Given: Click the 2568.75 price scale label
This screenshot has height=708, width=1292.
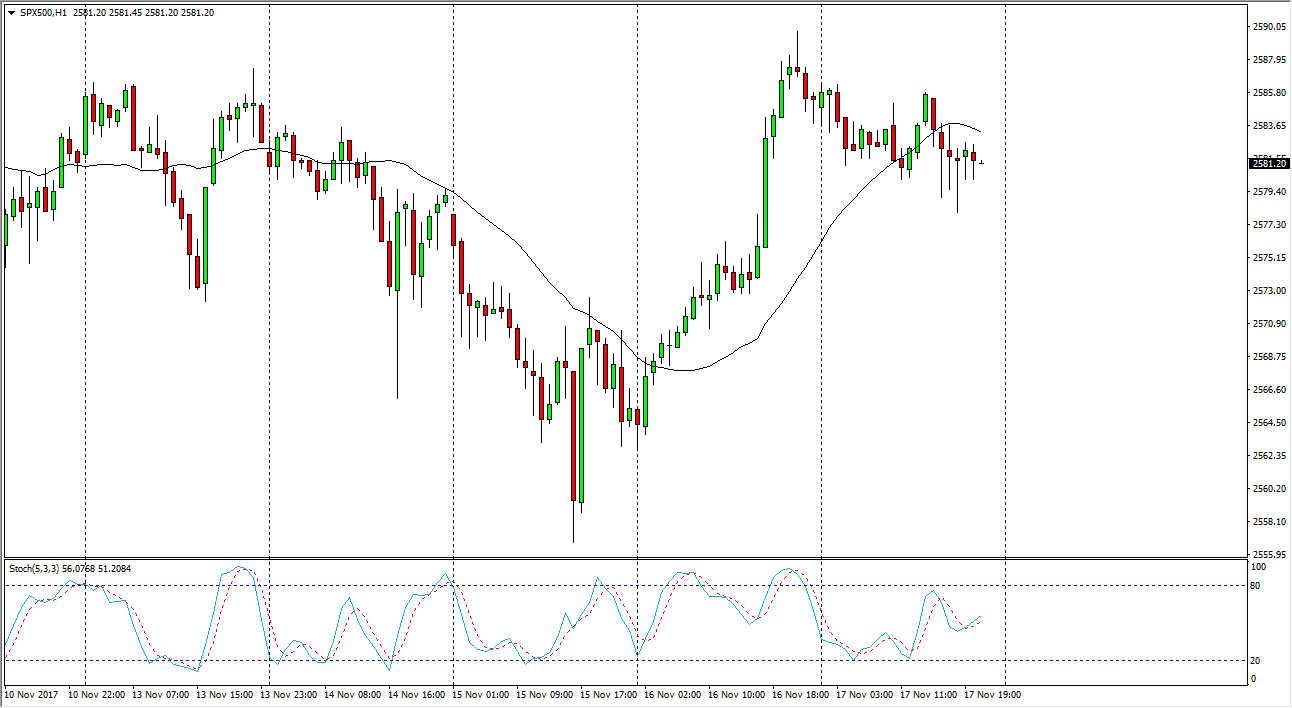Looking at the screenshot, I should click(x=1268, y=357).
